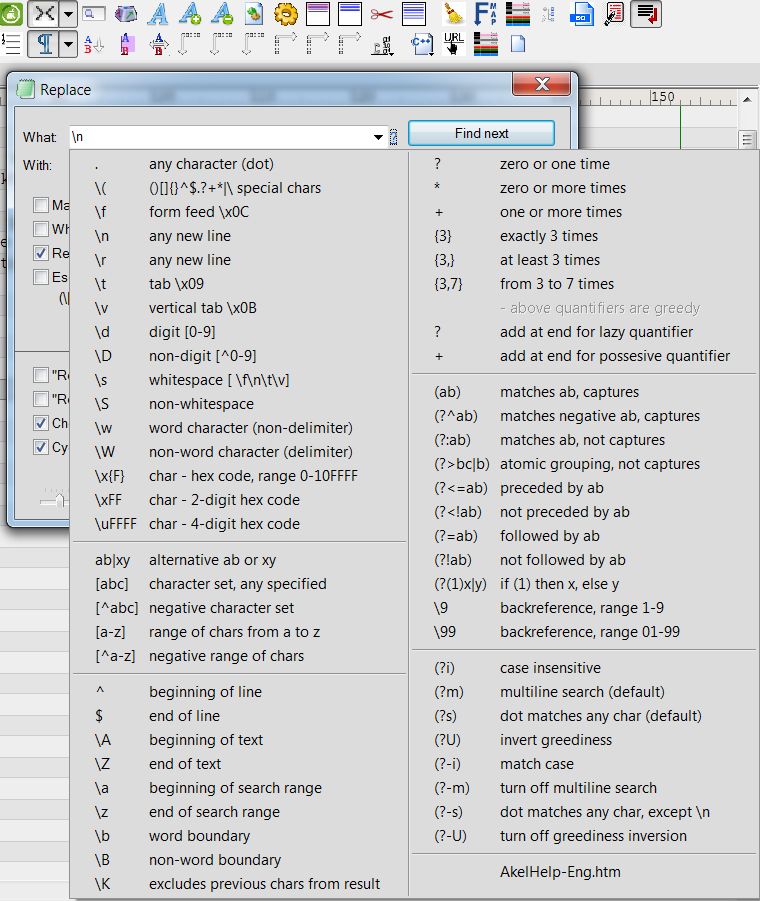Click the marker pen document icon
The width and height of the screenshot is (760, 901).
tap(614, 14)
